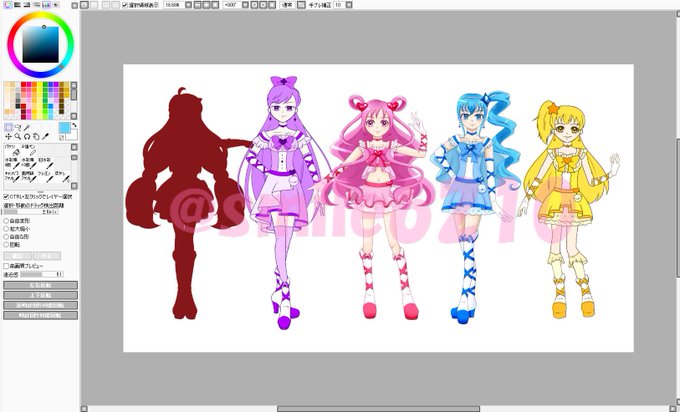Select the third free shape radio option
The image size is (680, 412).
pos(6,237)
